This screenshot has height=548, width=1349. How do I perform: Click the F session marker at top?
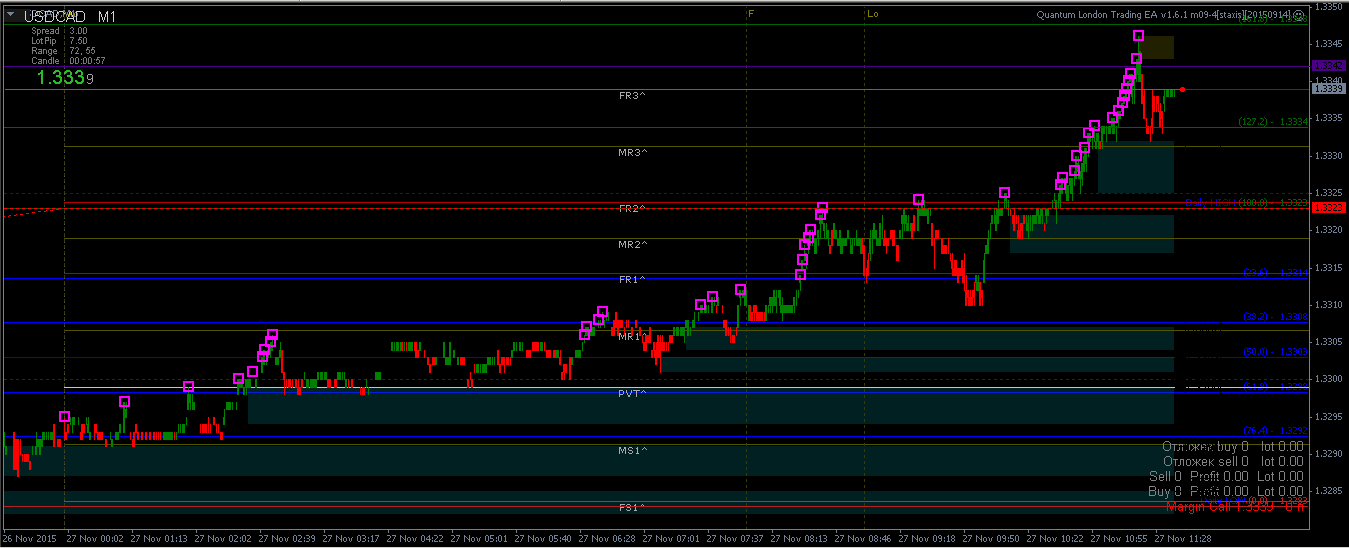tap(752, 14)
